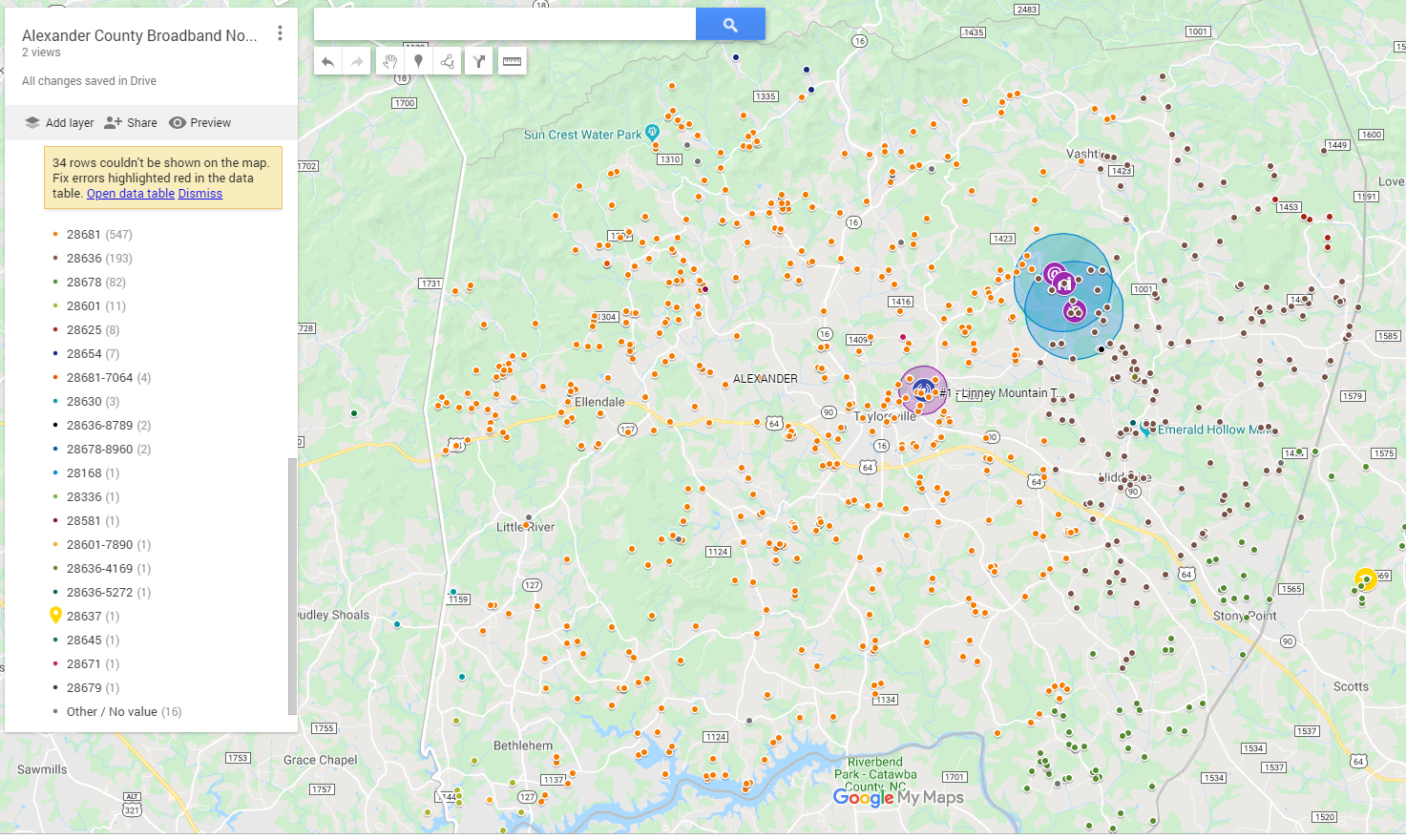Click the yellow pin icon beside 28637
The width and height of the screenshot is (1406, 840).
pos(55,616)
